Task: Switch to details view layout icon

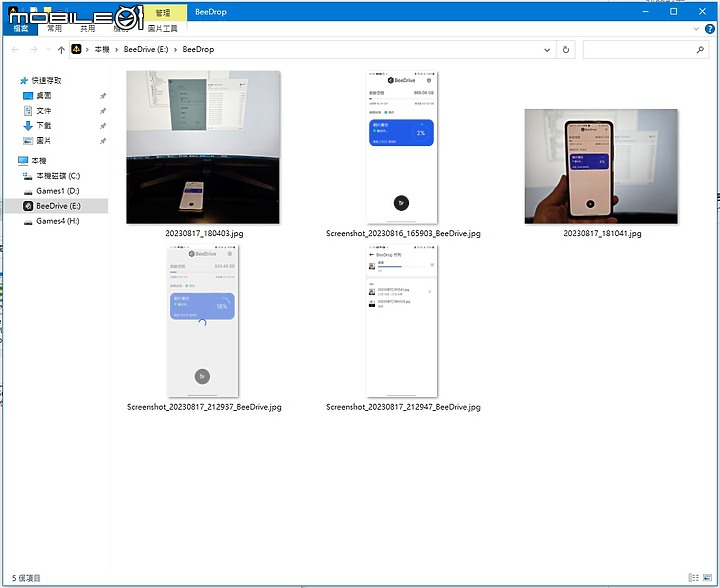Action: [693, 578]
